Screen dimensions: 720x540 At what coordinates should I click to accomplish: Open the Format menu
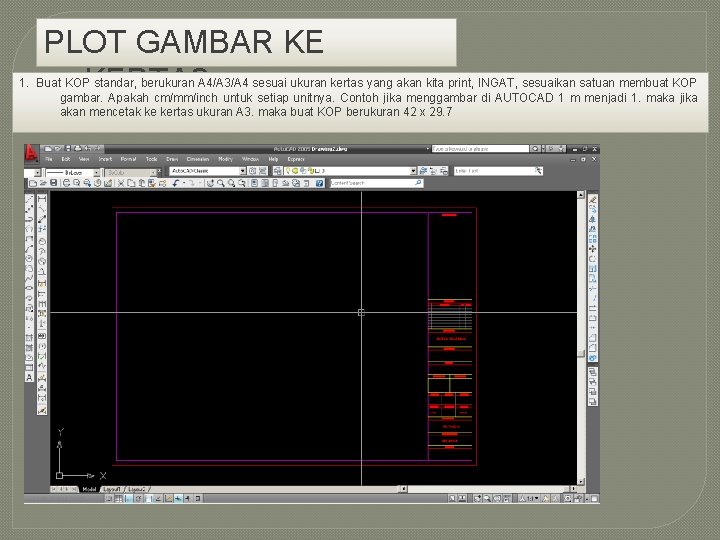129,159
